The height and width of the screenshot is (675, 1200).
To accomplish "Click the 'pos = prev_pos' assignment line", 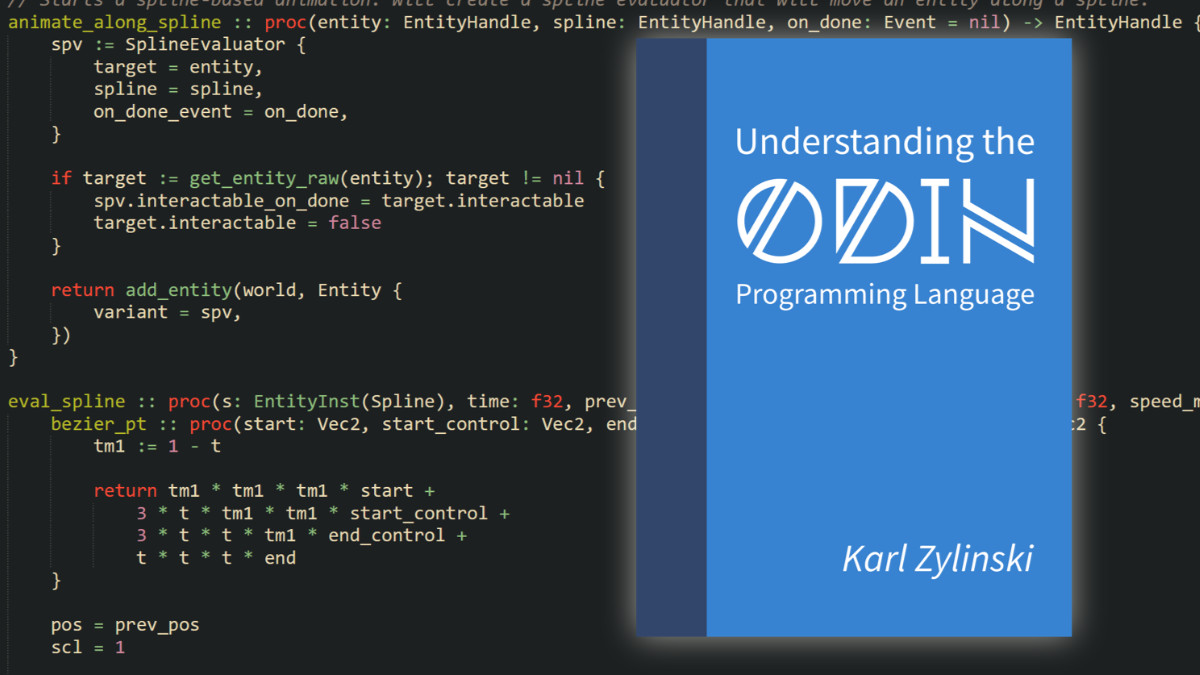I will coord(125,625).
